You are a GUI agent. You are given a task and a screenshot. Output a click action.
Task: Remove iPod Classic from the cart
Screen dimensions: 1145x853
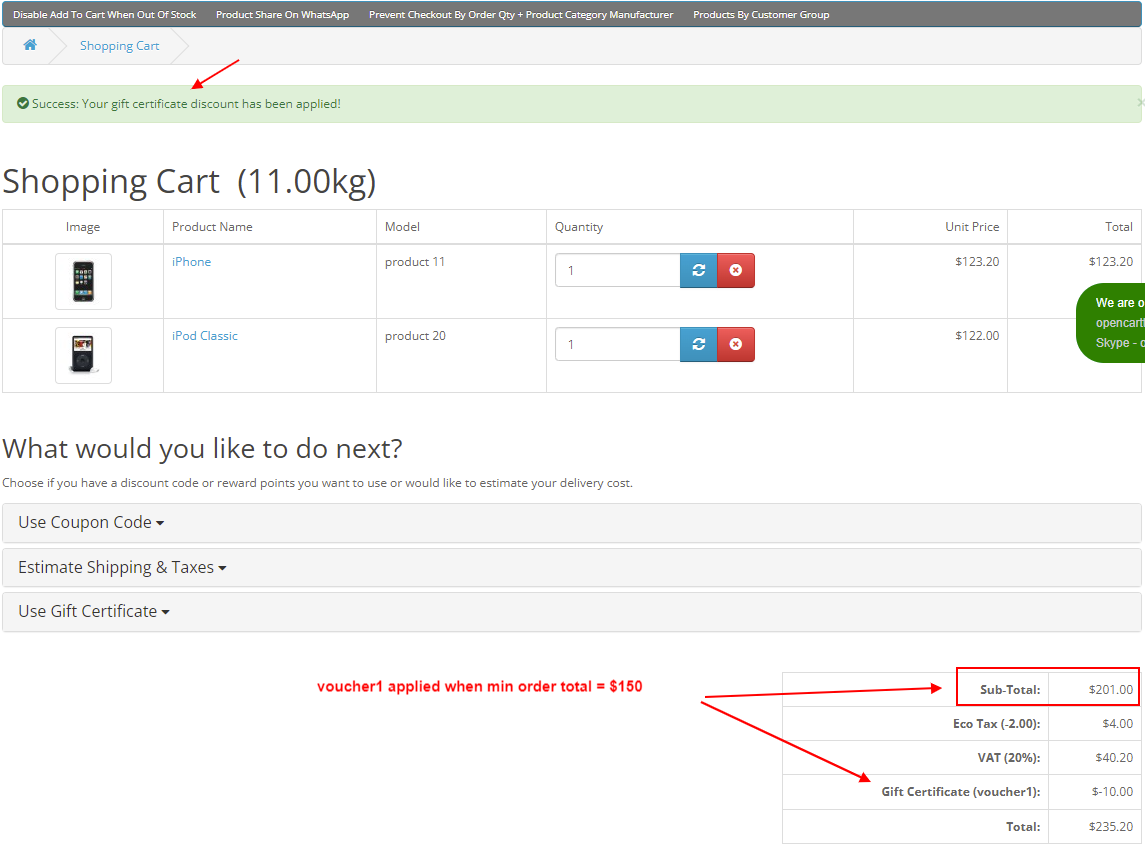pyautogui.click(x=736, y=344)
